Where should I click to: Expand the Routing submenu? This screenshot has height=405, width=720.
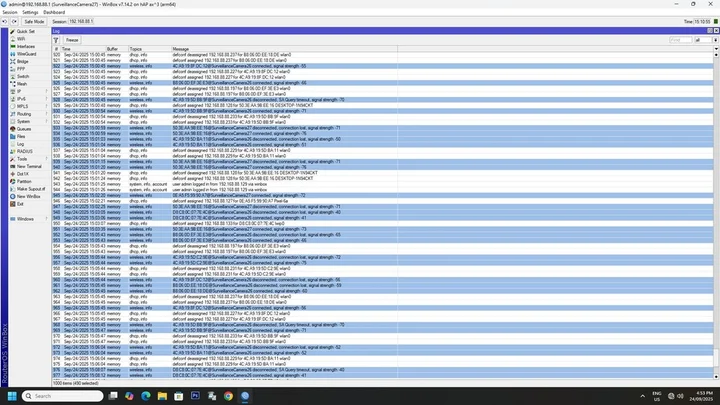click(46, 114)
